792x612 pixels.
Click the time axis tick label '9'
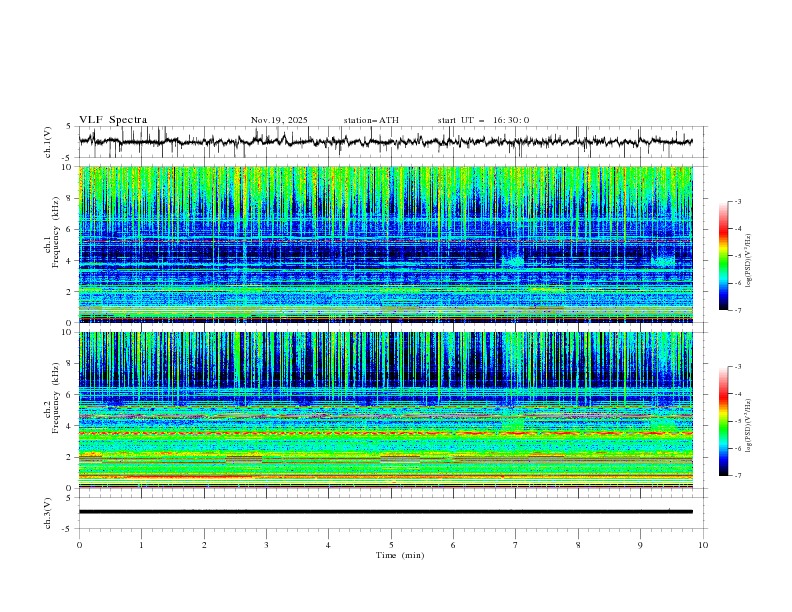tap(640, 545)
